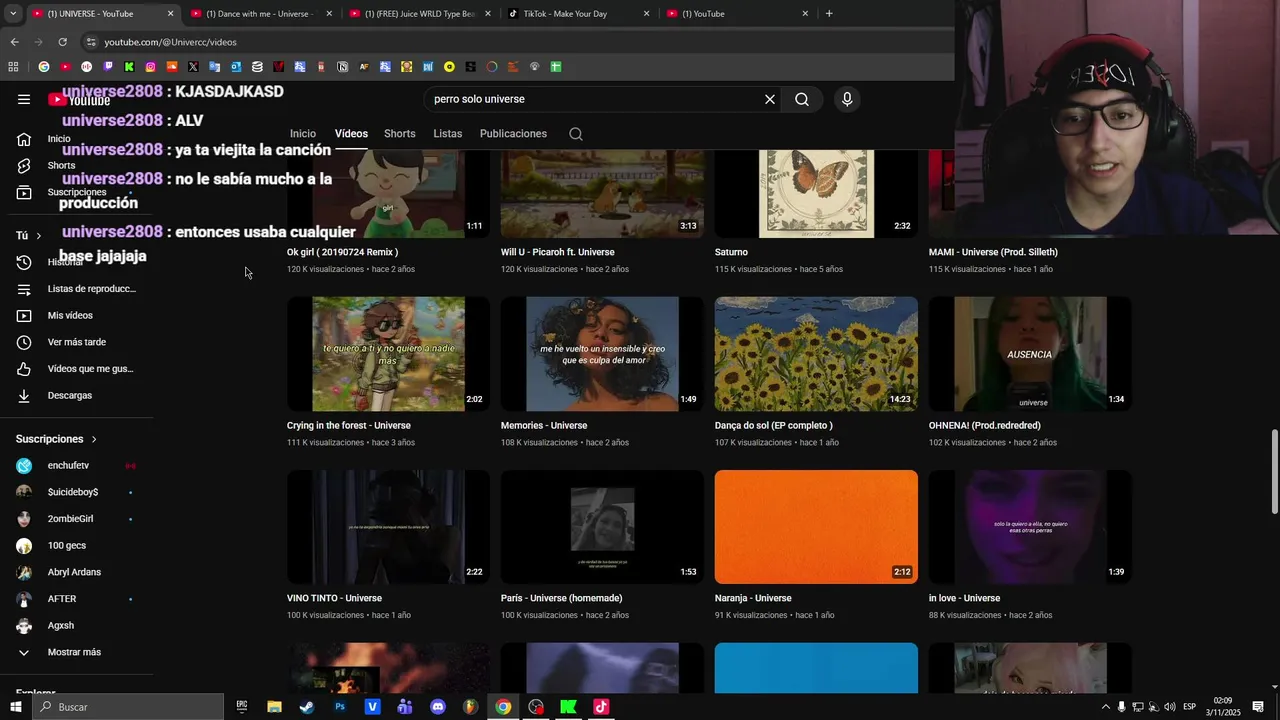This screenshot has width=1280, height=720.
Task: Open the 'Saturno' video title
Action: point(731,253)
